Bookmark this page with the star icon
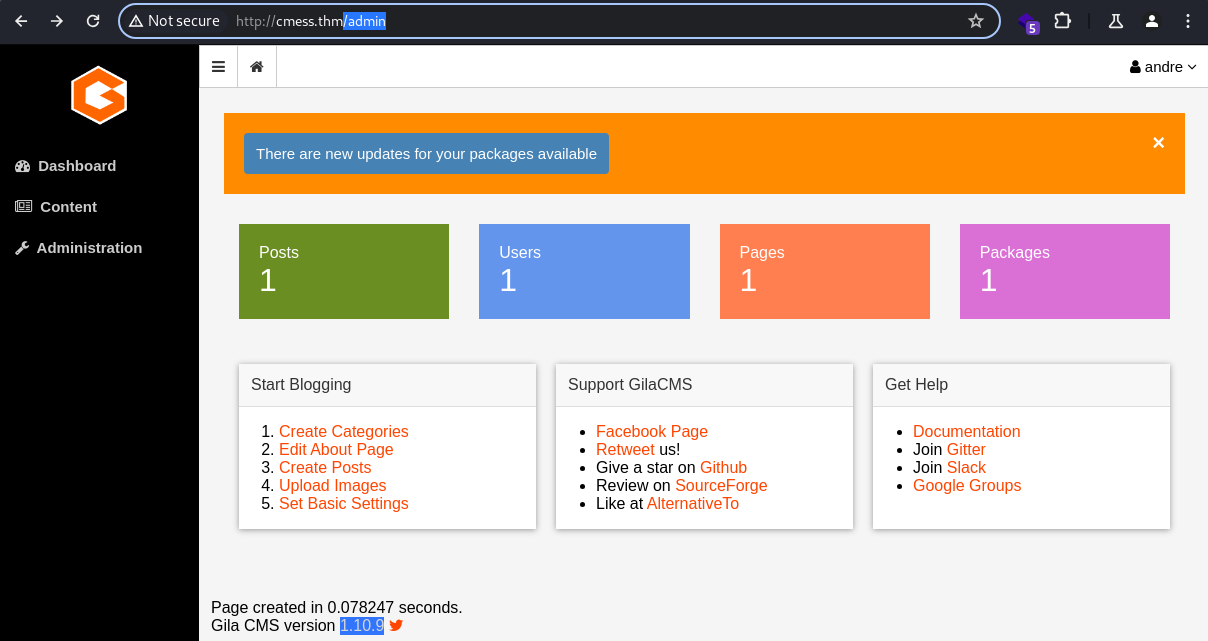Viewport: 1208px width, 641px height. pyautogui.click(x=976, y=21)
